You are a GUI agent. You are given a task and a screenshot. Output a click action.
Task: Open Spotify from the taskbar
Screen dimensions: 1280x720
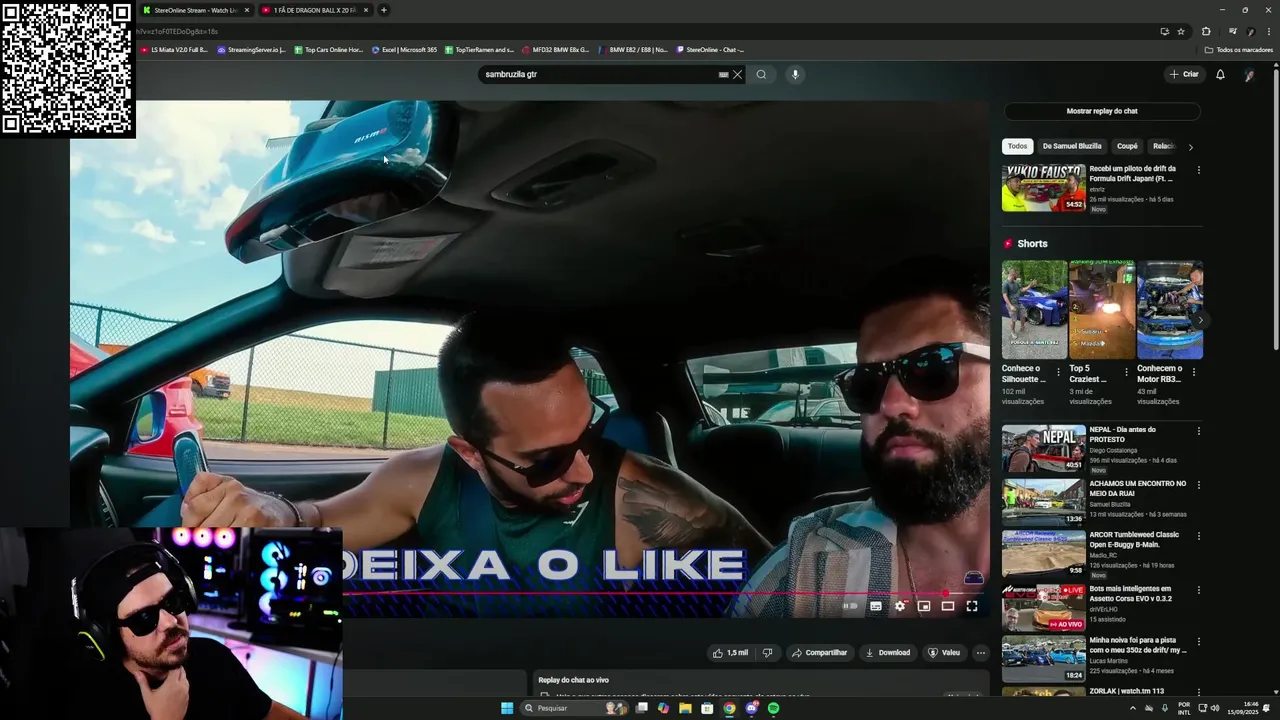[773, 708]
